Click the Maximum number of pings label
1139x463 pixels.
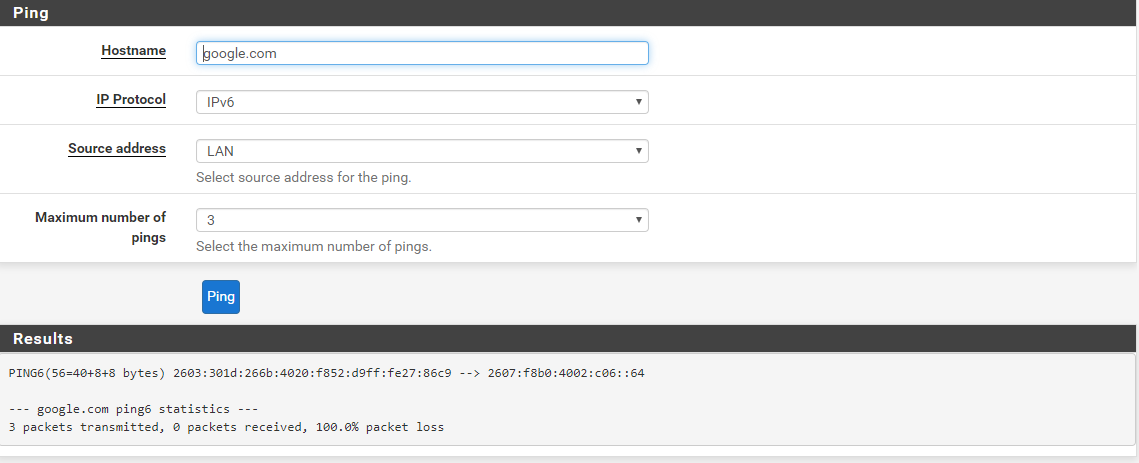(x=100, y=227)
